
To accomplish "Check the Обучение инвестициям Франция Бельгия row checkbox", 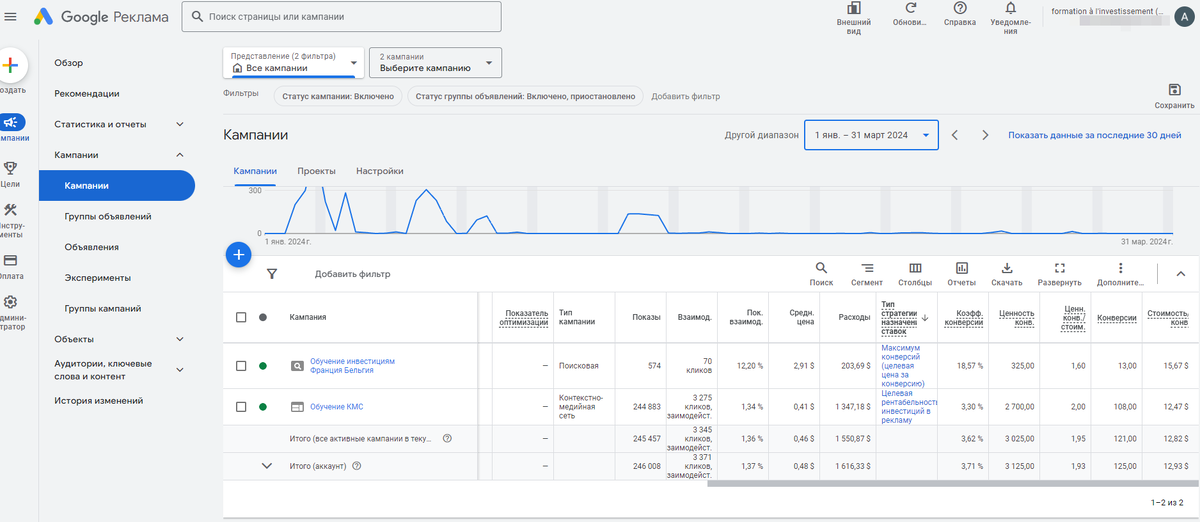I will (x=241, y=366).
